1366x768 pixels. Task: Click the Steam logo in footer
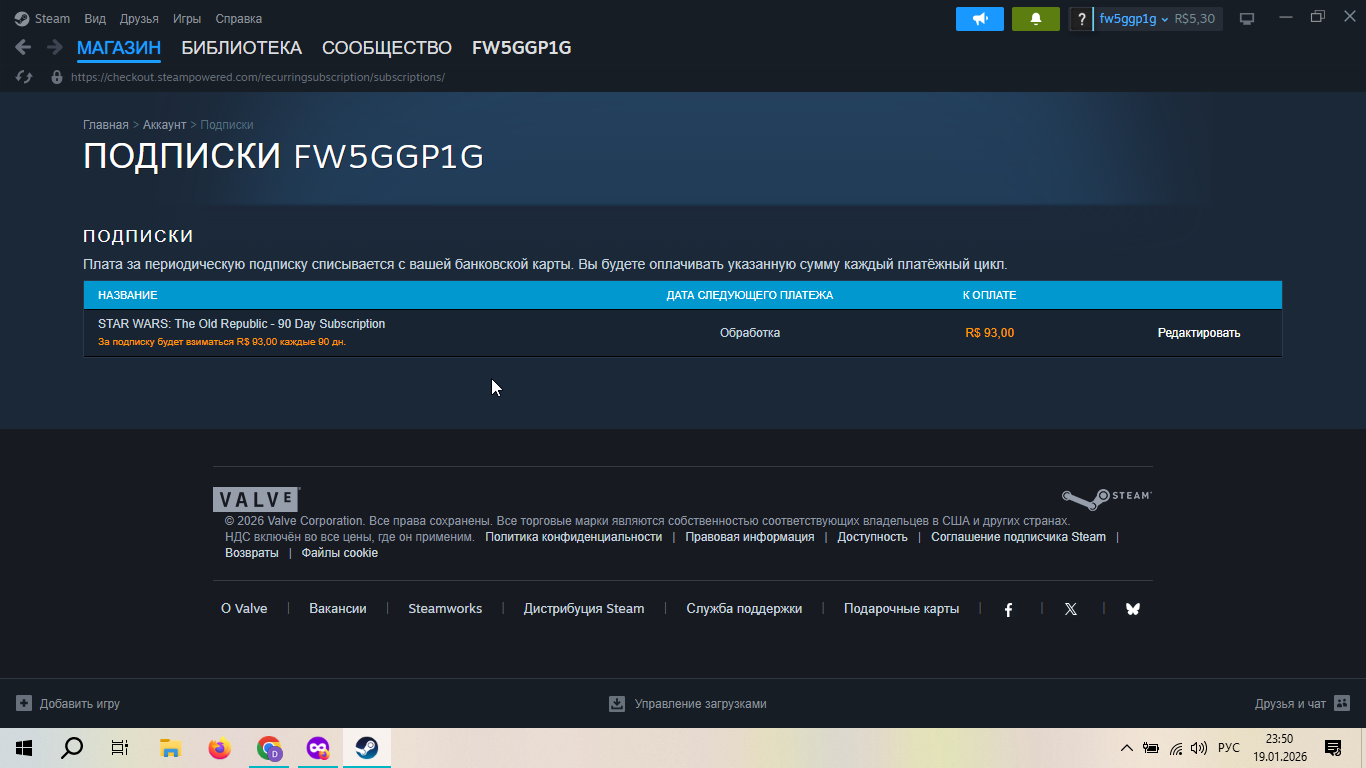click(1106, 497)
